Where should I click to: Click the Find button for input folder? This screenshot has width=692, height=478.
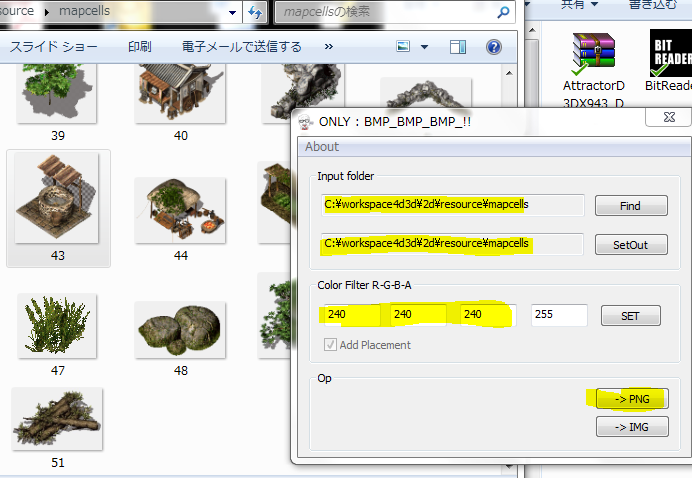tap(631, 206)
